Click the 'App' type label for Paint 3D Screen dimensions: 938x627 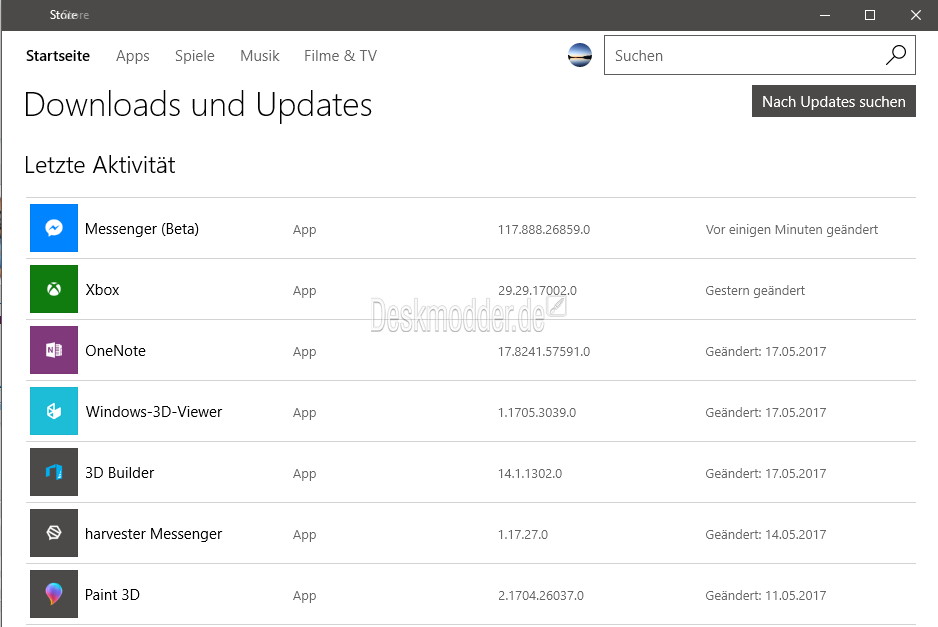point(304,596)
